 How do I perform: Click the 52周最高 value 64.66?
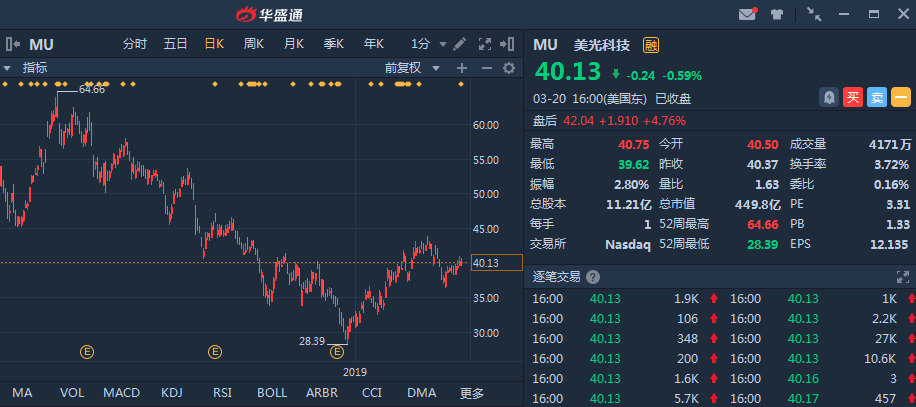[x=764, y=224]
